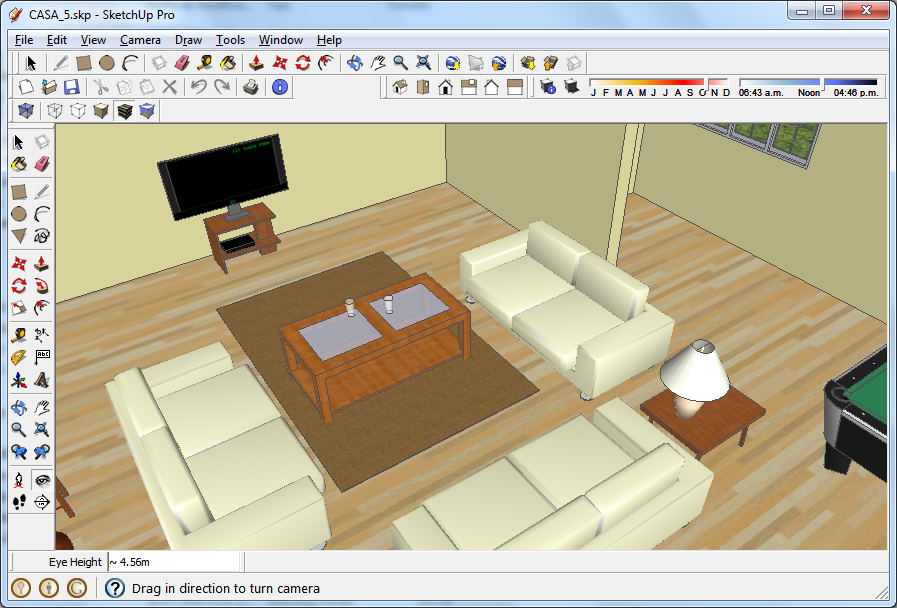
Task: Open the Help menu
Action: 329,40
